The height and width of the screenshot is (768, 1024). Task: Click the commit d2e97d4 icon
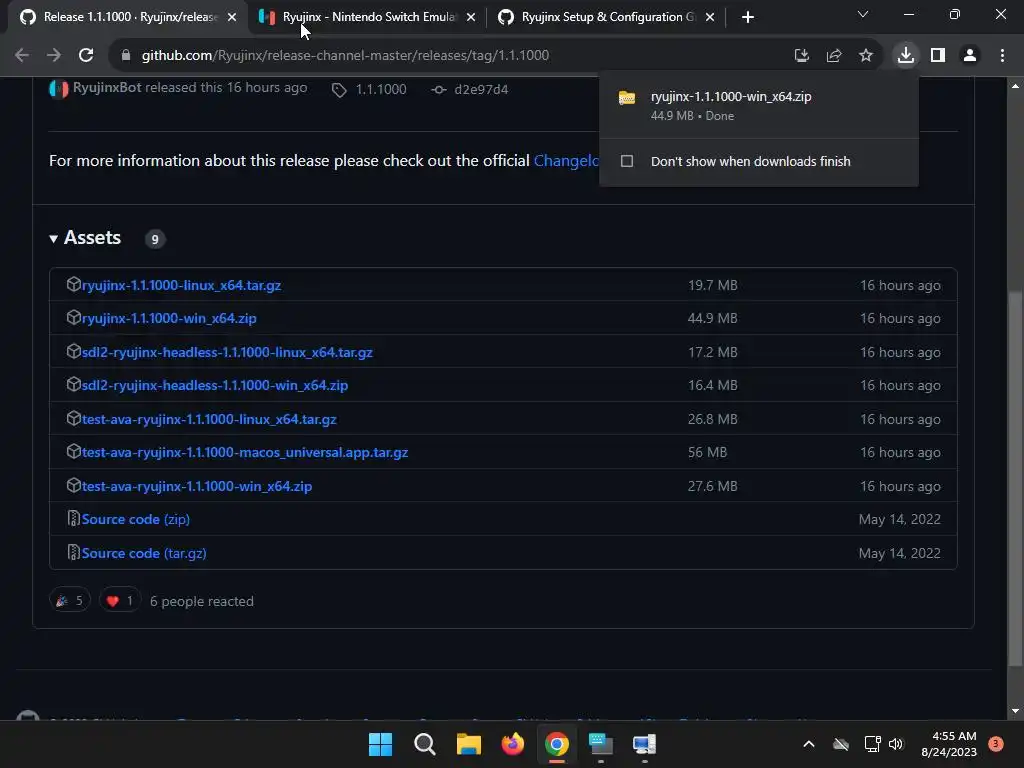tap(439, 89)
